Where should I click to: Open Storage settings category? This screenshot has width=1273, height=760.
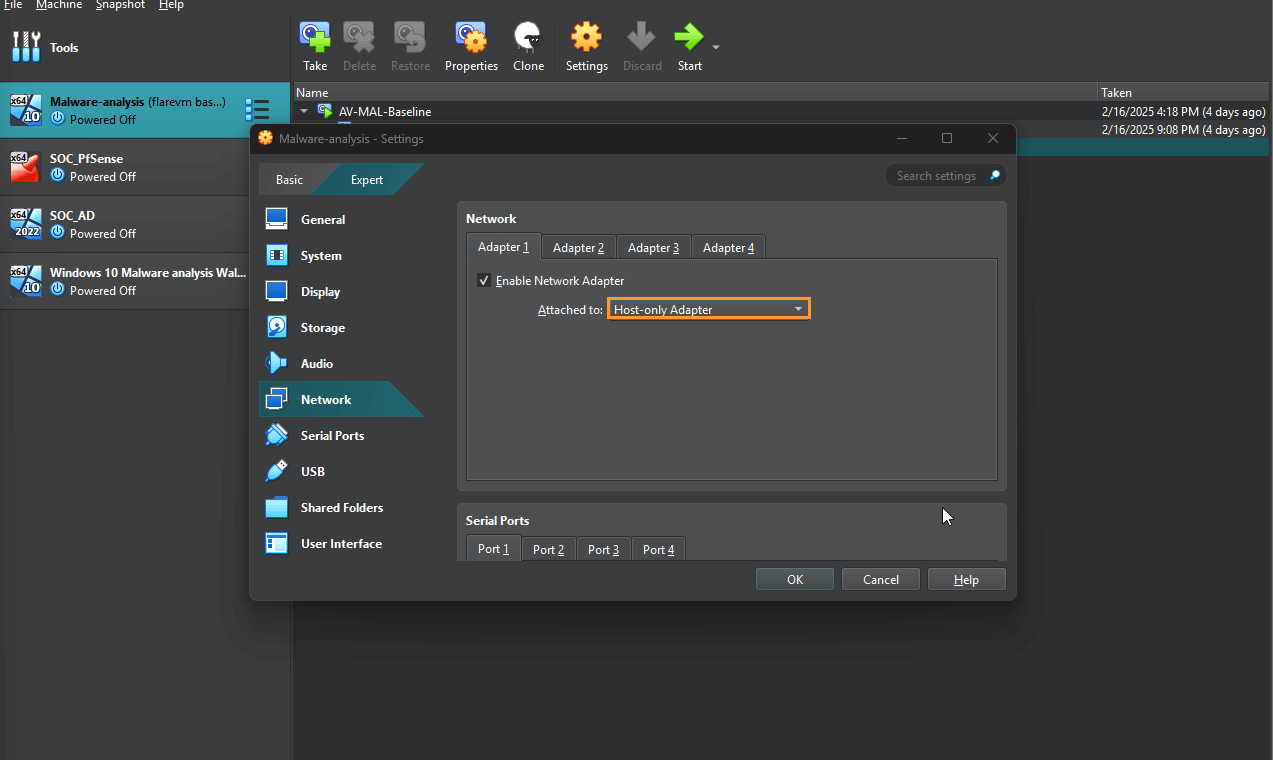pos(340,327)
